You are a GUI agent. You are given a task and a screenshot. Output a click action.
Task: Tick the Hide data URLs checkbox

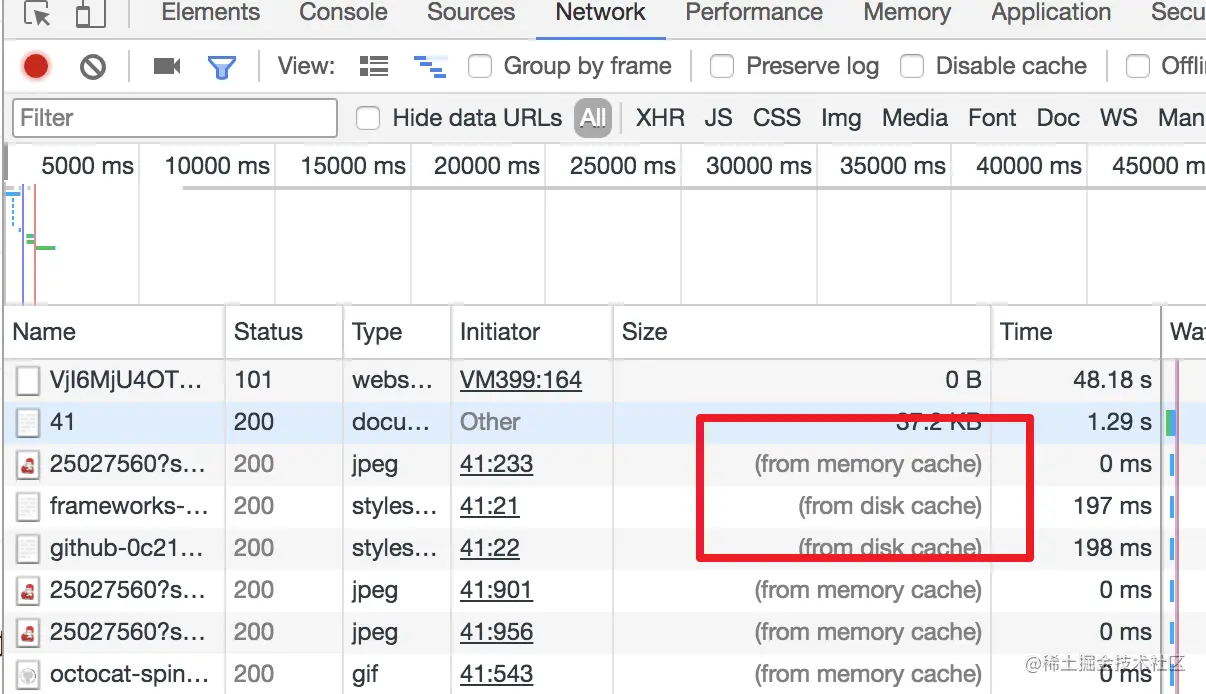tap(369, 118)
